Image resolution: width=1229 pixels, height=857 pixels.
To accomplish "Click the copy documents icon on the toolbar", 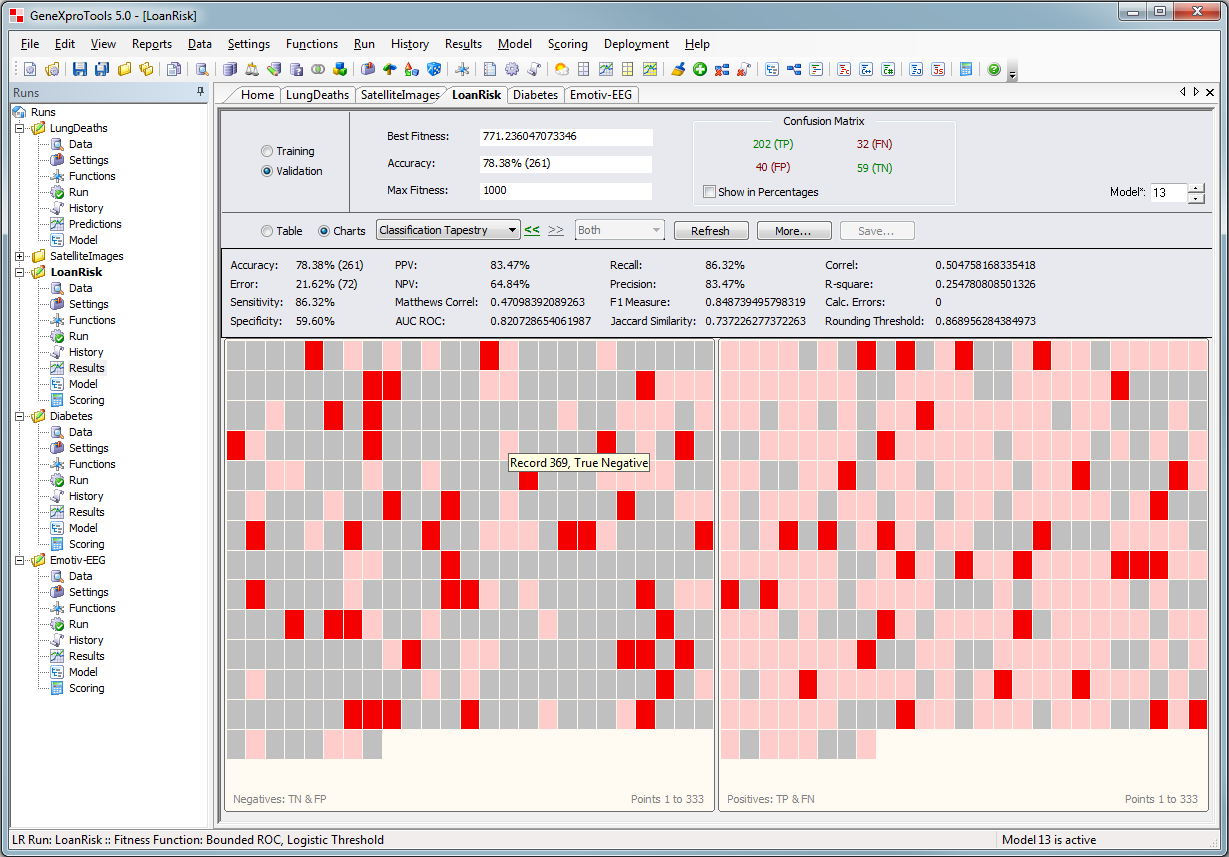I will point(172,69).
